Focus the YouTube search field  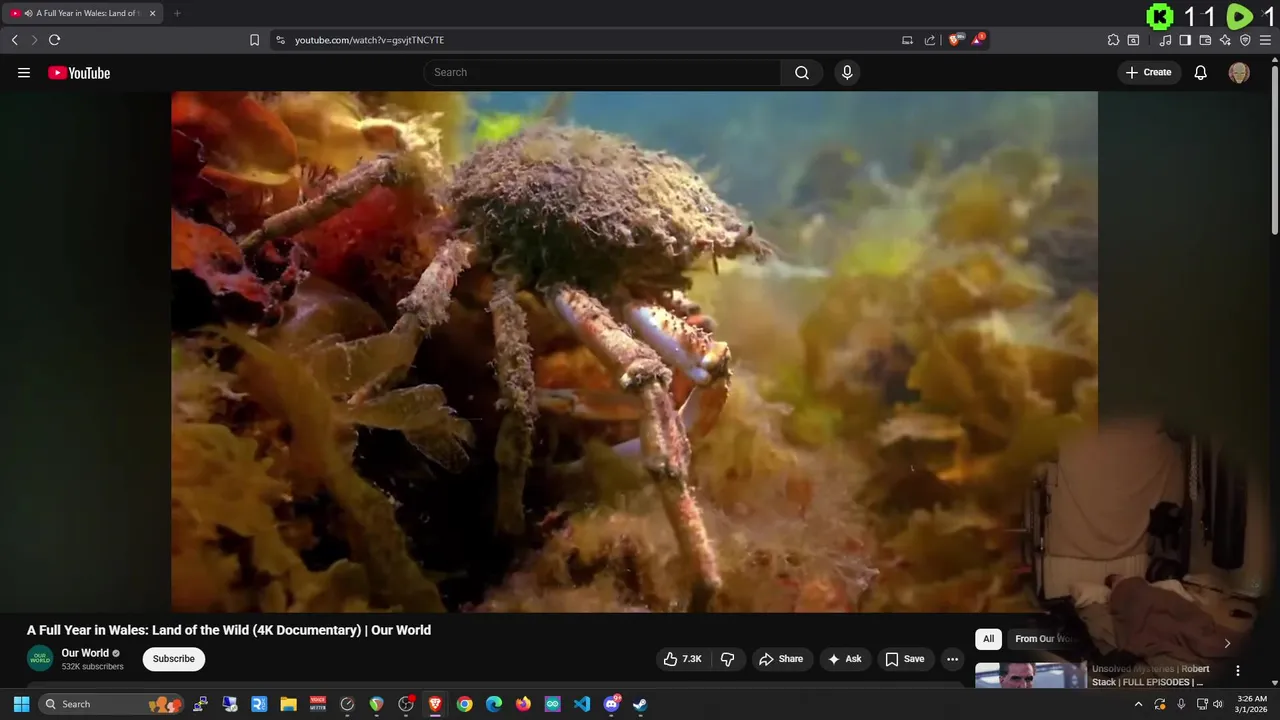(603, 72)
